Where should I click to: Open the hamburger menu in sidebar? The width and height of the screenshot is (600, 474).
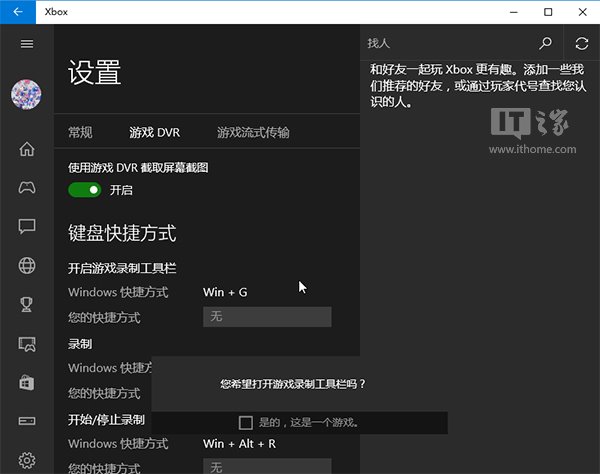pos(27,44)
